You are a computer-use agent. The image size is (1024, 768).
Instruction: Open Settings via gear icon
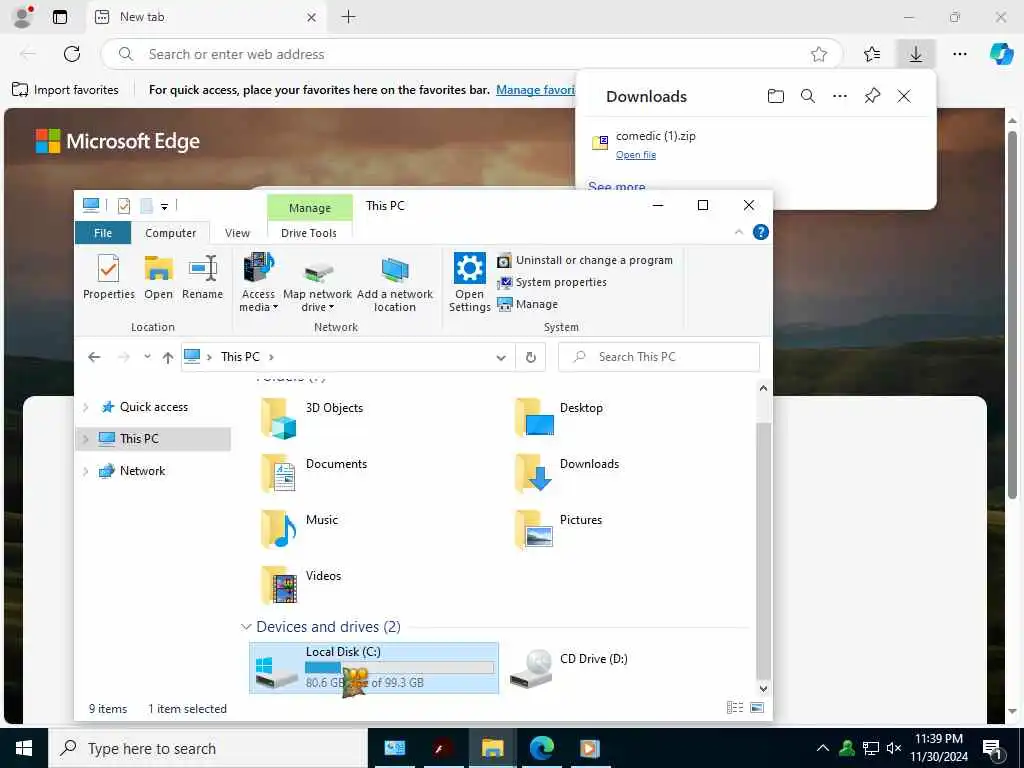click(470, 282)
